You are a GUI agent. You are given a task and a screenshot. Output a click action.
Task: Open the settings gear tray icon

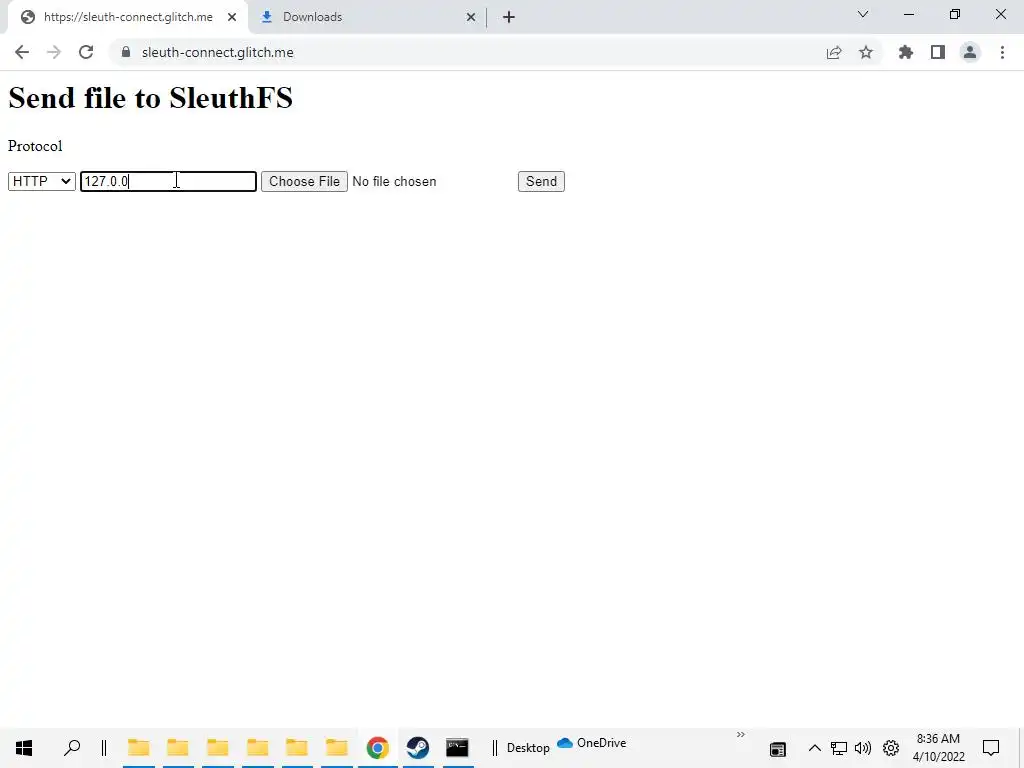(x=891, y=748)
